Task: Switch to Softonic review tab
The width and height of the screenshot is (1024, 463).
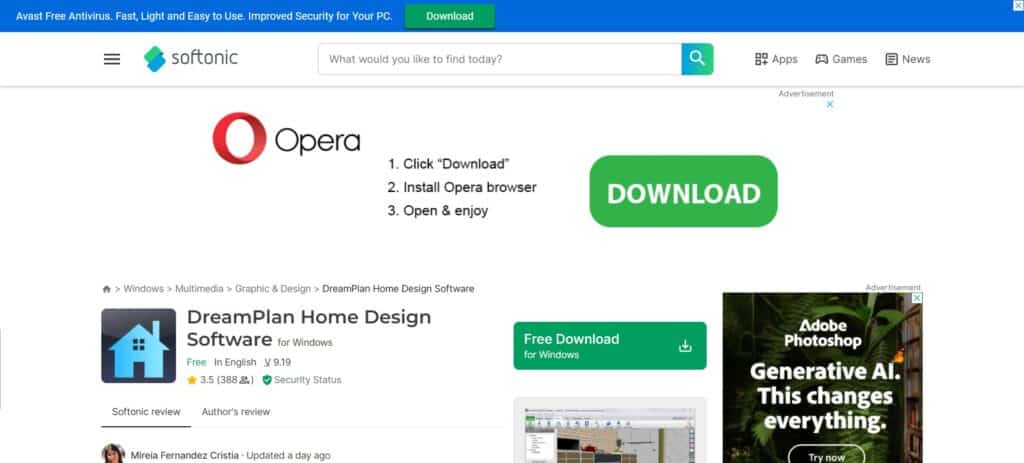Action: click(146, 412)
